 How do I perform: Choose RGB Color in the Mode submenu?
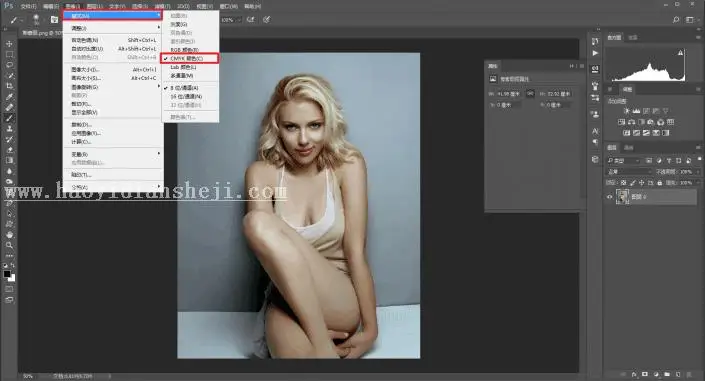pyautogui.click(x=184, y=49)
